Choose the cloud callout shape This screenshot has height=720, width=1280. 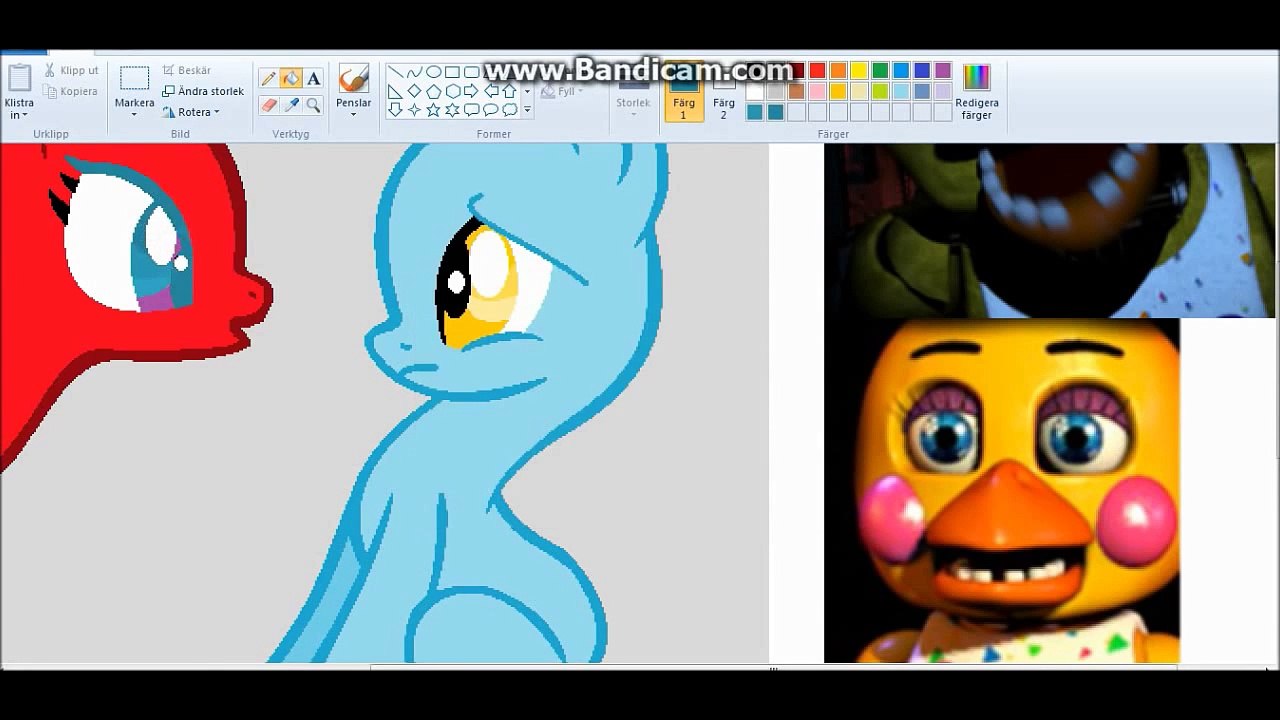pos(510,110)
